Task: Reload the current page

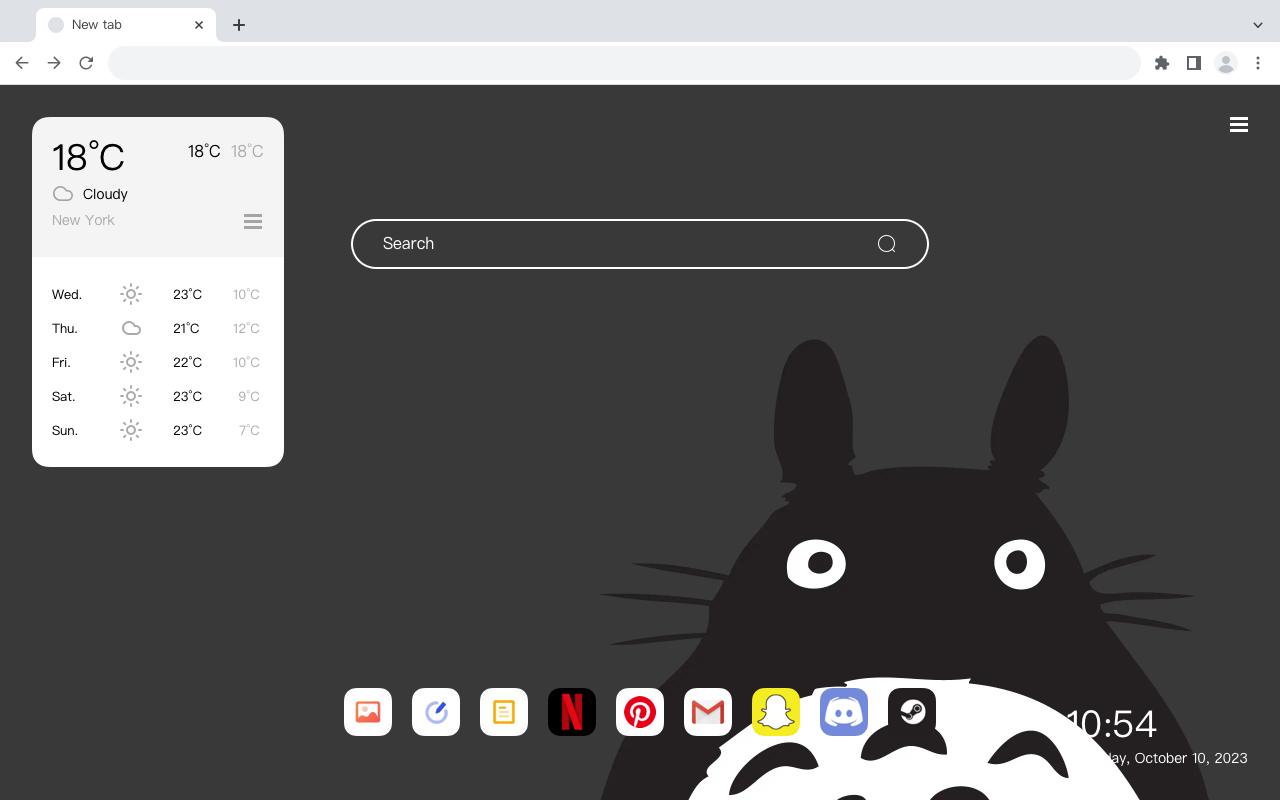Action: tap(86, 63)
